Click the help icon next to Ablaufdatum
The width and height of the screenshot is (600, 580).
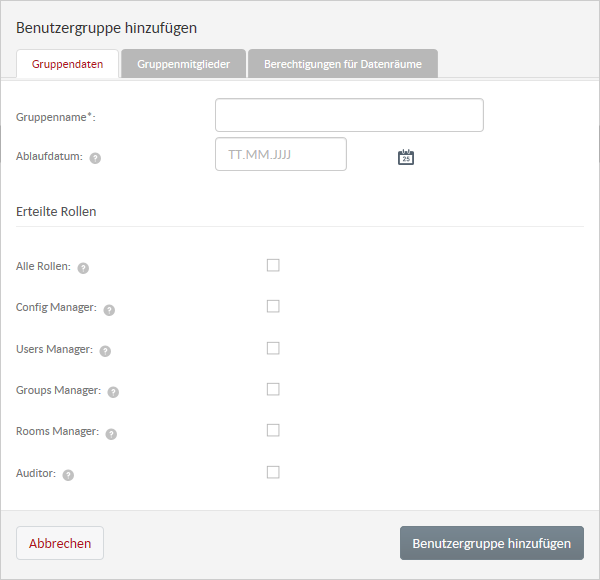pos(95,158)
